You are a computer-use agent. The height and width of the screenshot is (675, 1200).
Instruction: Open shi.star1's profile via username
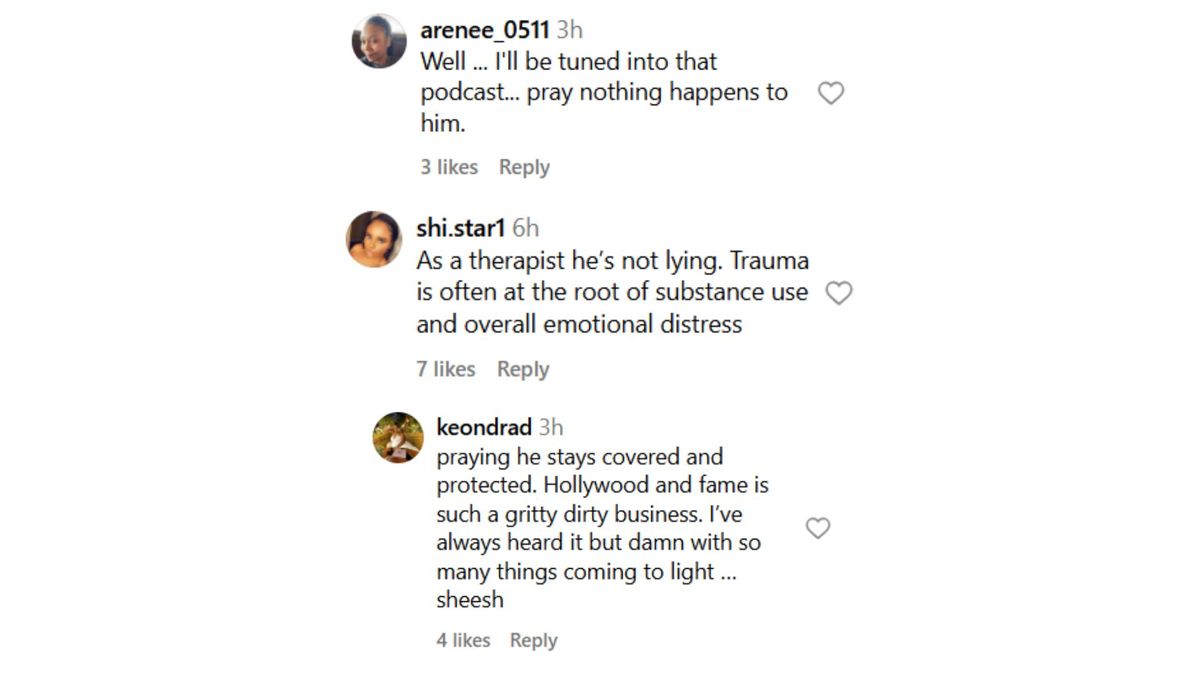click(x=459, y=228)
